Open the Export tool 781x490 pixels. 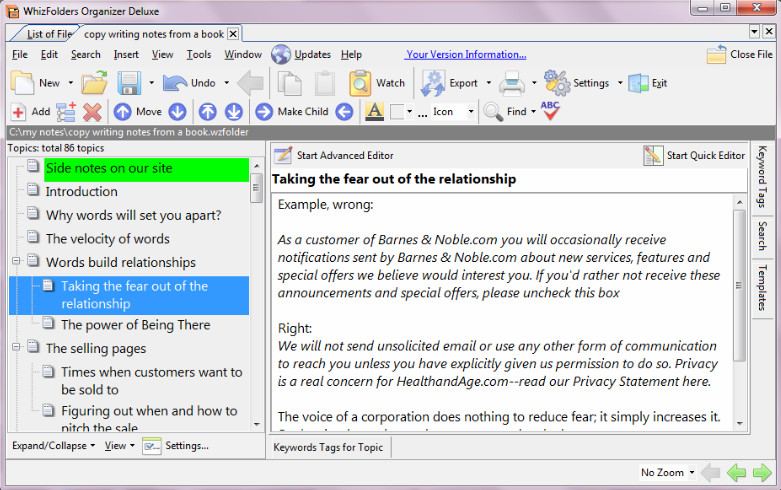[x=449, y=83]
